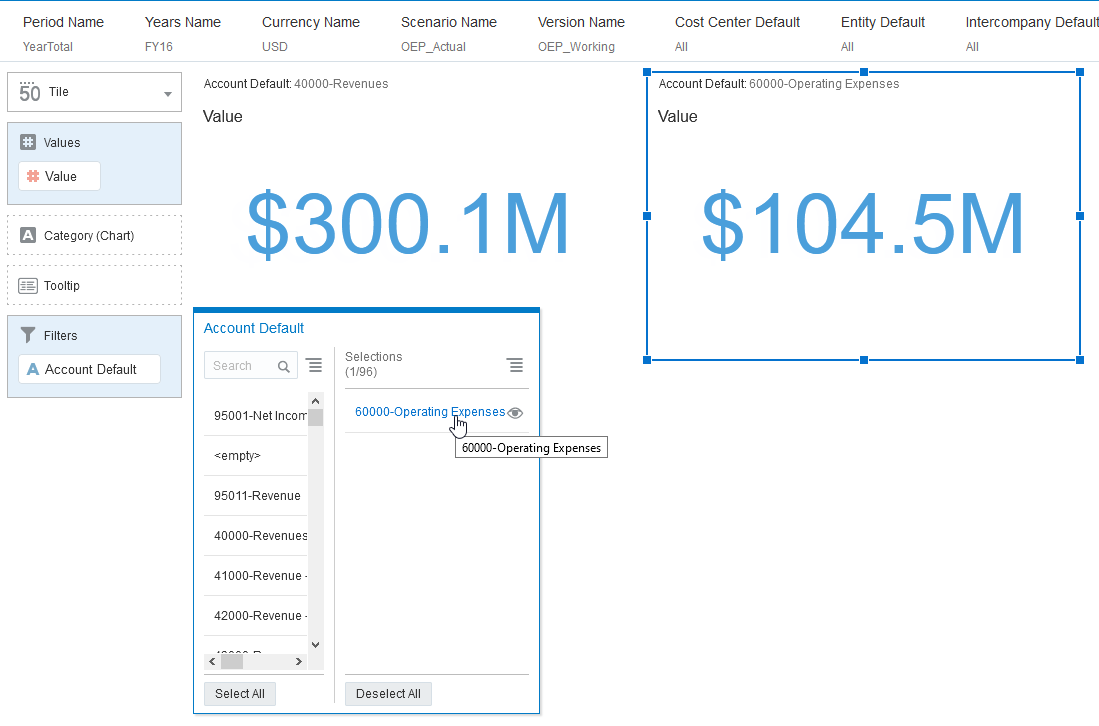Image resolution: width=1099 pixels, height=726 pixels.
Task: Click the Filters funnel icon
Action: click(x=29, y=335)
